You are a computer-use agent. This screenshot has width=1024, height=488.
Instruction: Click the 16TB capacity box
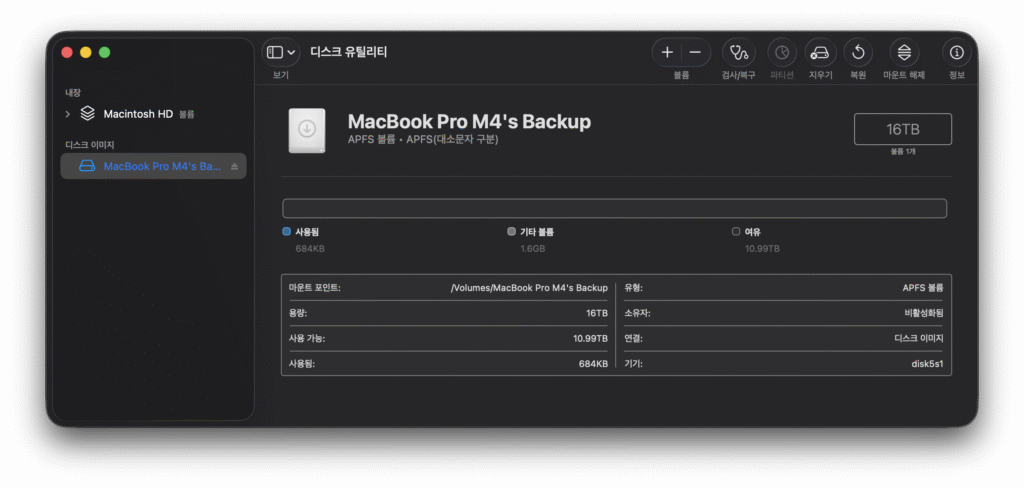click(902, 130)
